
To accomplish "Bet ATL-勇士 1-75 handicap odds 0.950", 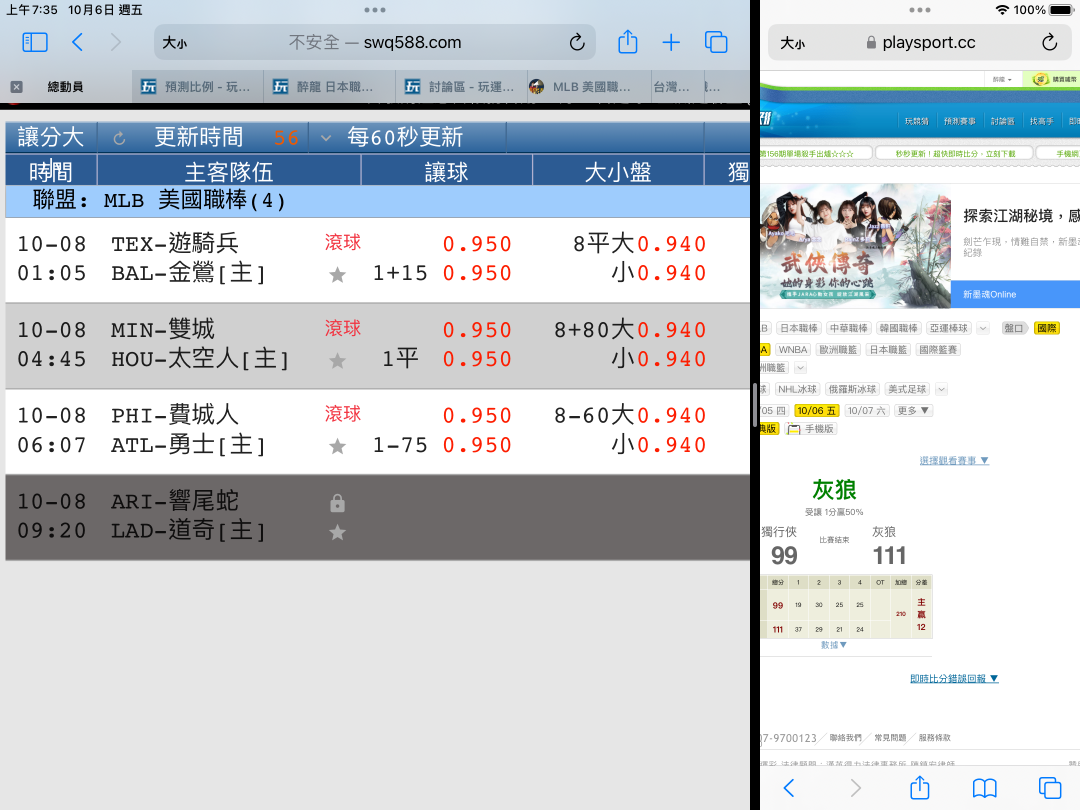I will tap(477, 445).
